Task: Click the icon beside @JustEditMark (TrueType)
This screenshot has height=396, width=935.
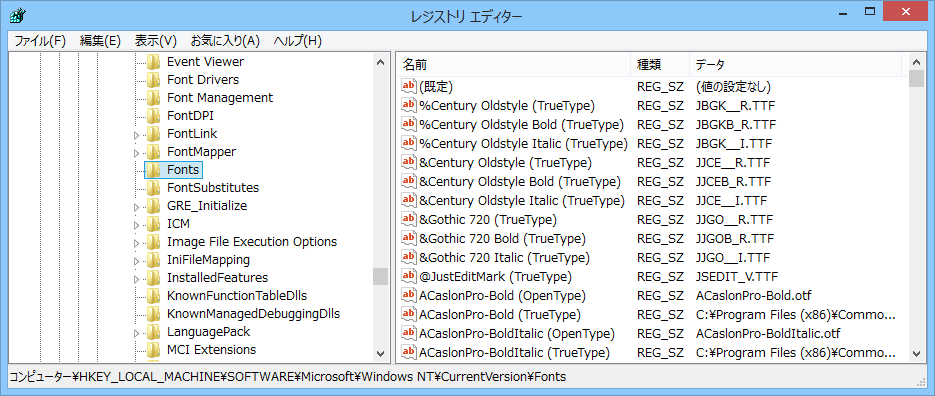Action: [408, 277]
